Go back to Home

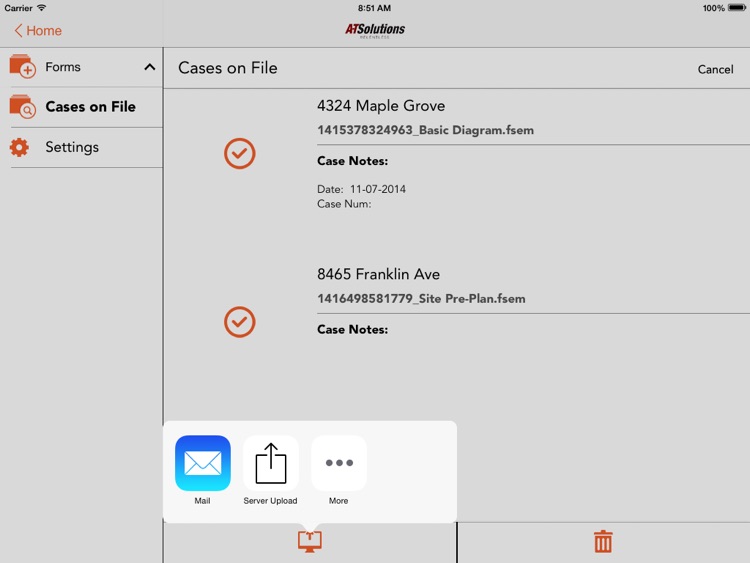(x=38, y=31)
